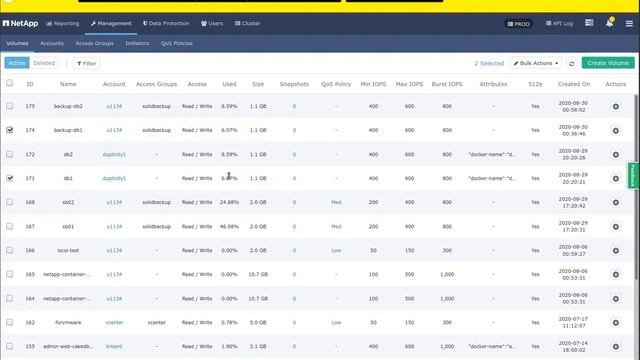Open actions gear for volume ID 165
This screenshot has height=360, width=640.
tap(616, 275)
